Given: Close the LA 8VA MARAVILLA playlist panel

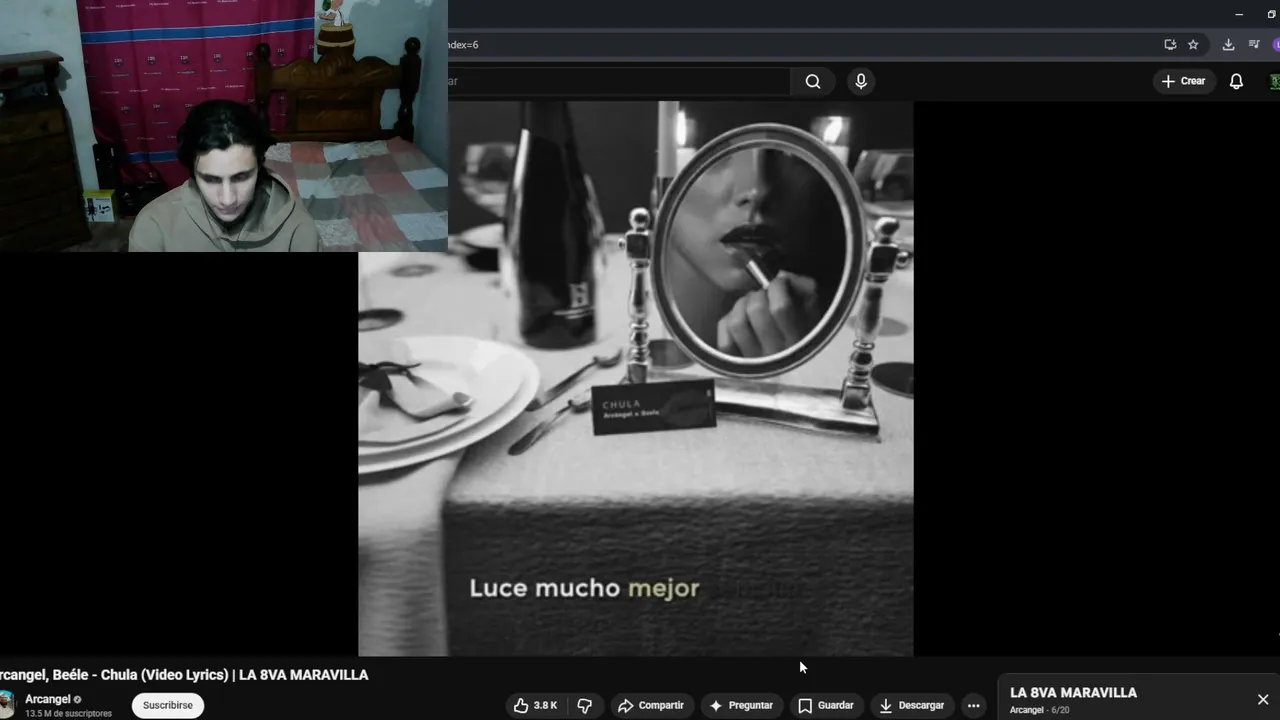Looking at the screenshot, I should point(1263,700).
